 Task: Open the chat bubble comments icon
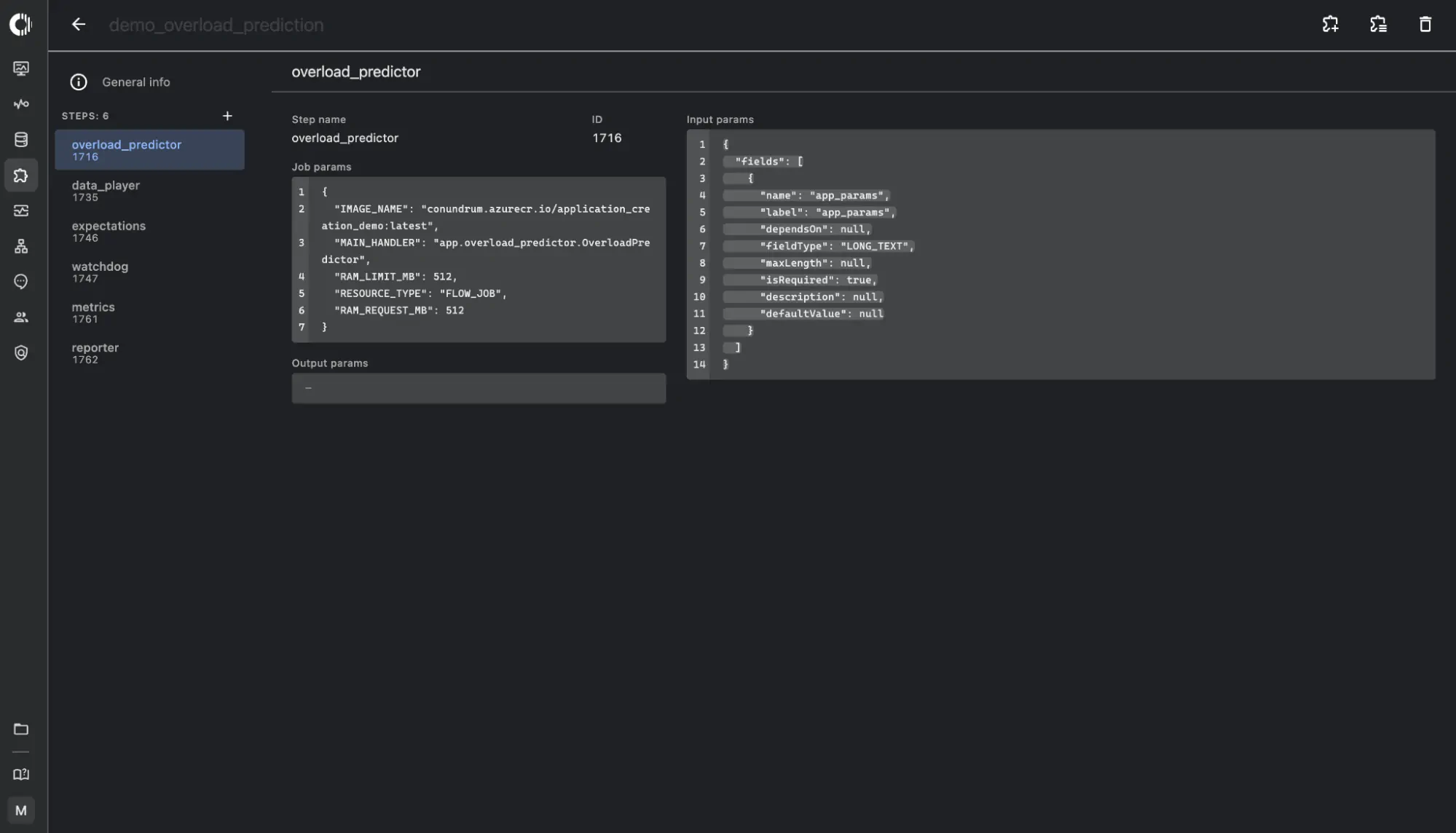pos(21,281)
